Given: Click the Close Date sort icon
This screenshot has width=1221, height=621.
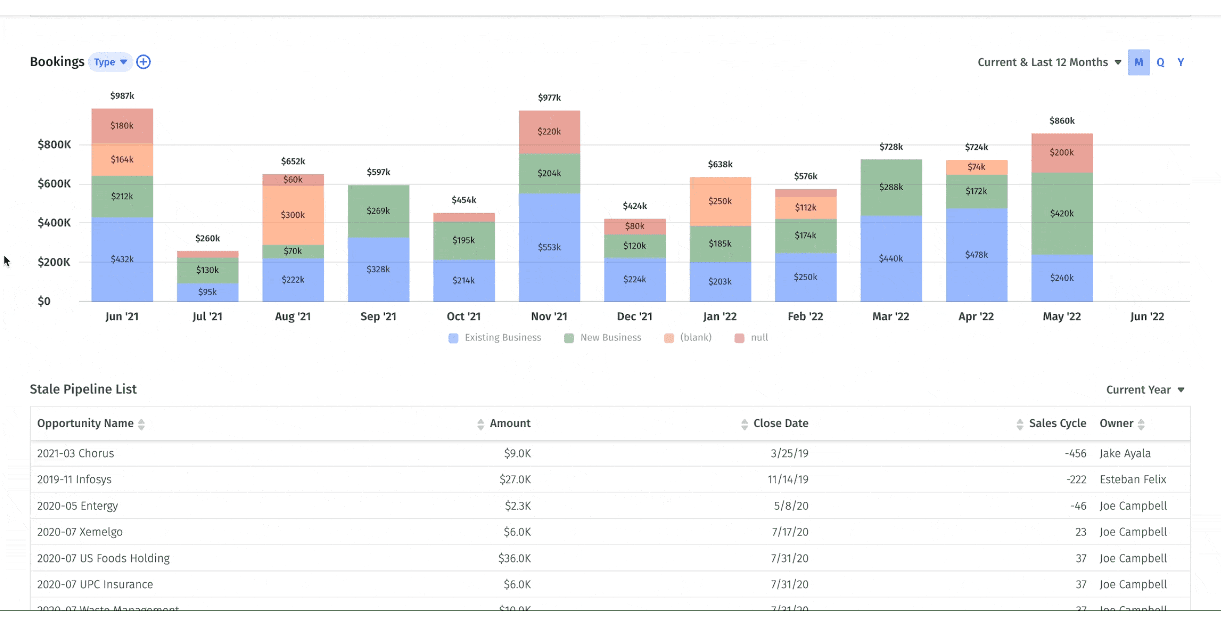Looking at the screenshot, I should [744, 424].
